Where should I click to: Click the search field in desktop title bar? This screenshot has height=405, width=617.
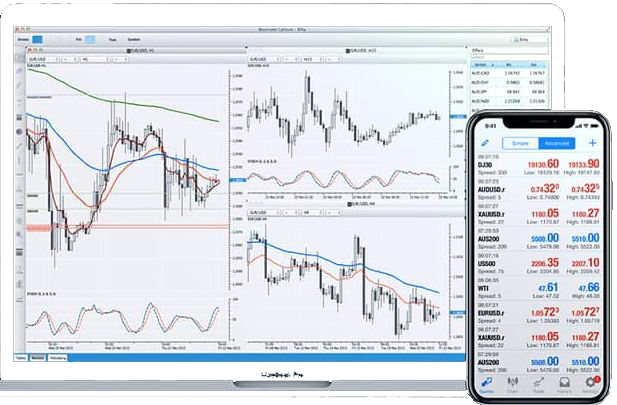coord(520,39)
